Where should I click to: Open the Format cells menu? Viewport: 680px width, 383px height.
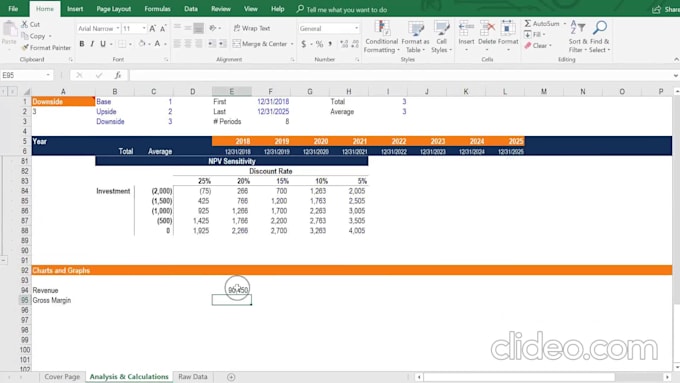pyautogui.click(x=508, y=36)
